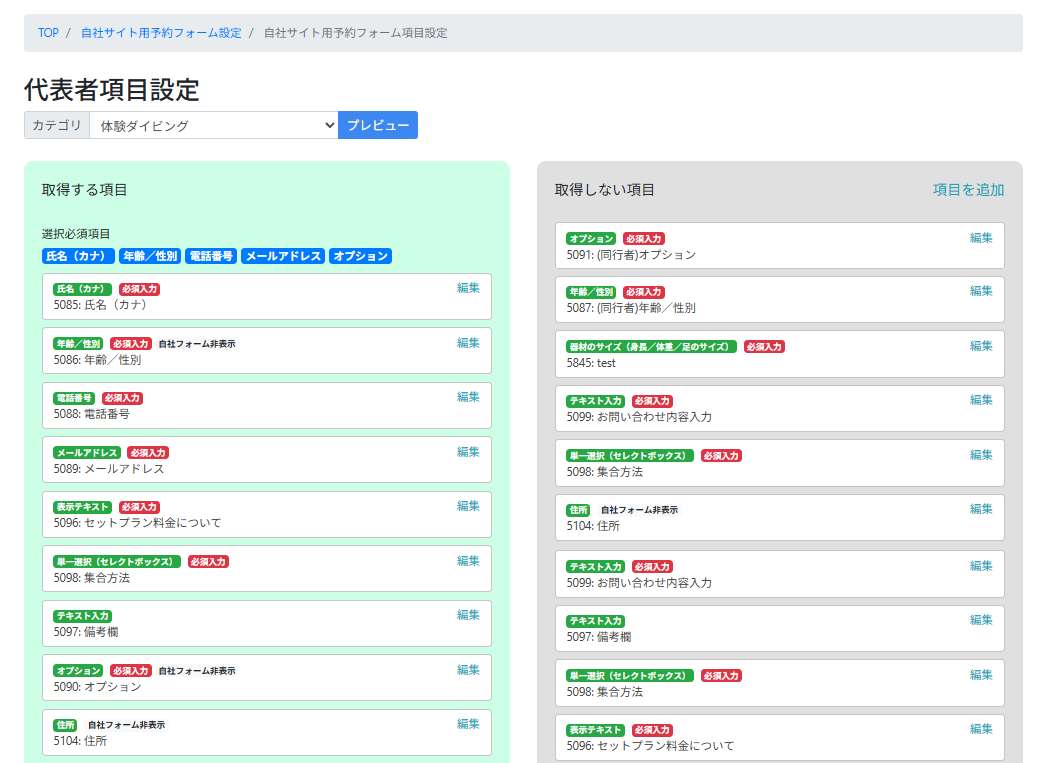Screen dimensions: 1042x763
Task: Click the green 器材のサイズ badge on item 5845
Action: tap(651, 347)
